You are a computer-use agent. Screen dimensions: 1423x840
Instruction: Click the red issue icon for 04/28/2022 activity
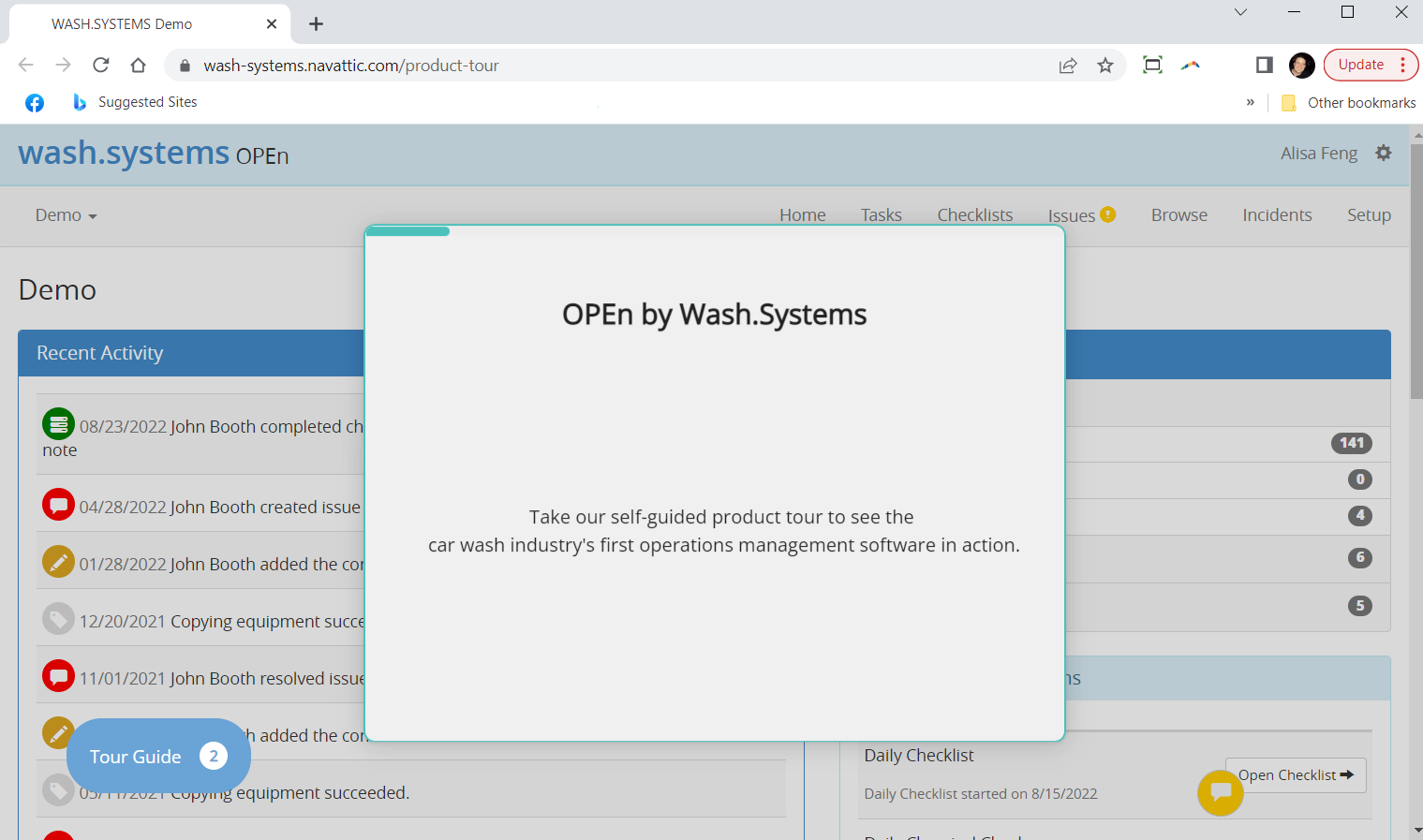(58, 505)
